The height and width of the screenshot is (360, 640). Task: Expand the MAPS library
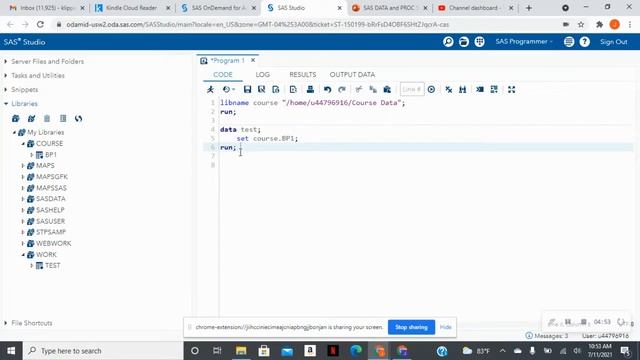(x=23, y=166)
